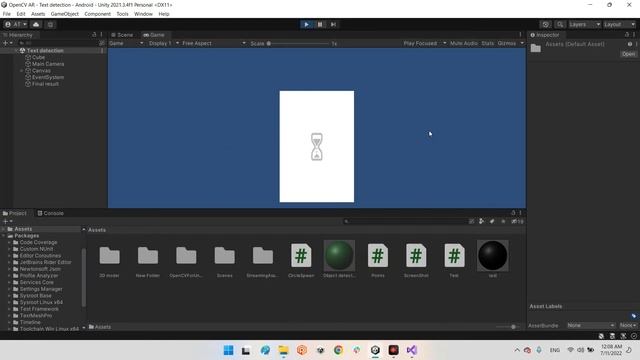The width and height of the screenshot is (640, 360).
Task: Open the global search magnifier icon
Action: coord(560,24)
